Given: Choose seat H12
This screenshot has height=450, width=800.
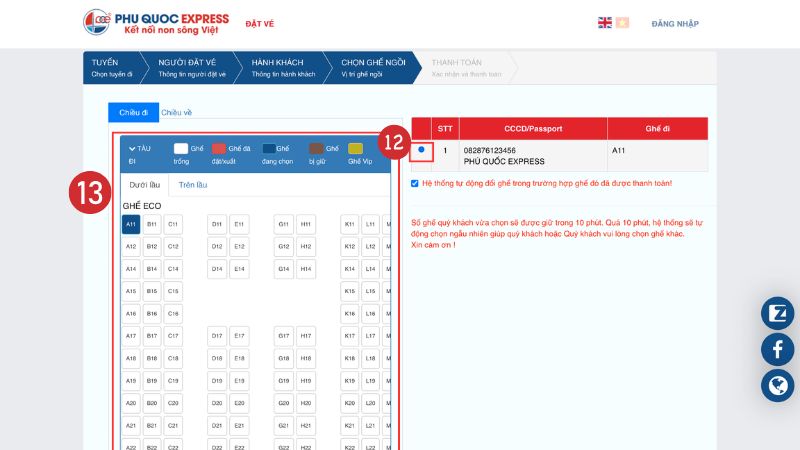Looking at the screenshot, I should coord(306,247).
